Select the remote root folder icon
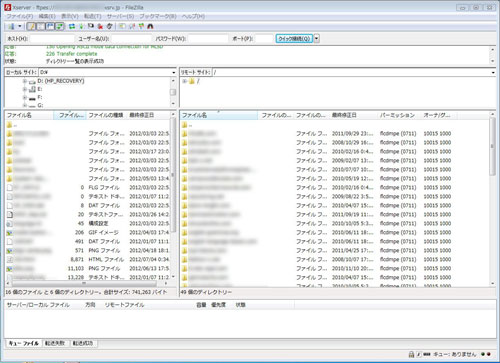500x363 pixels. pyautogui.click(x=192, y=81)
